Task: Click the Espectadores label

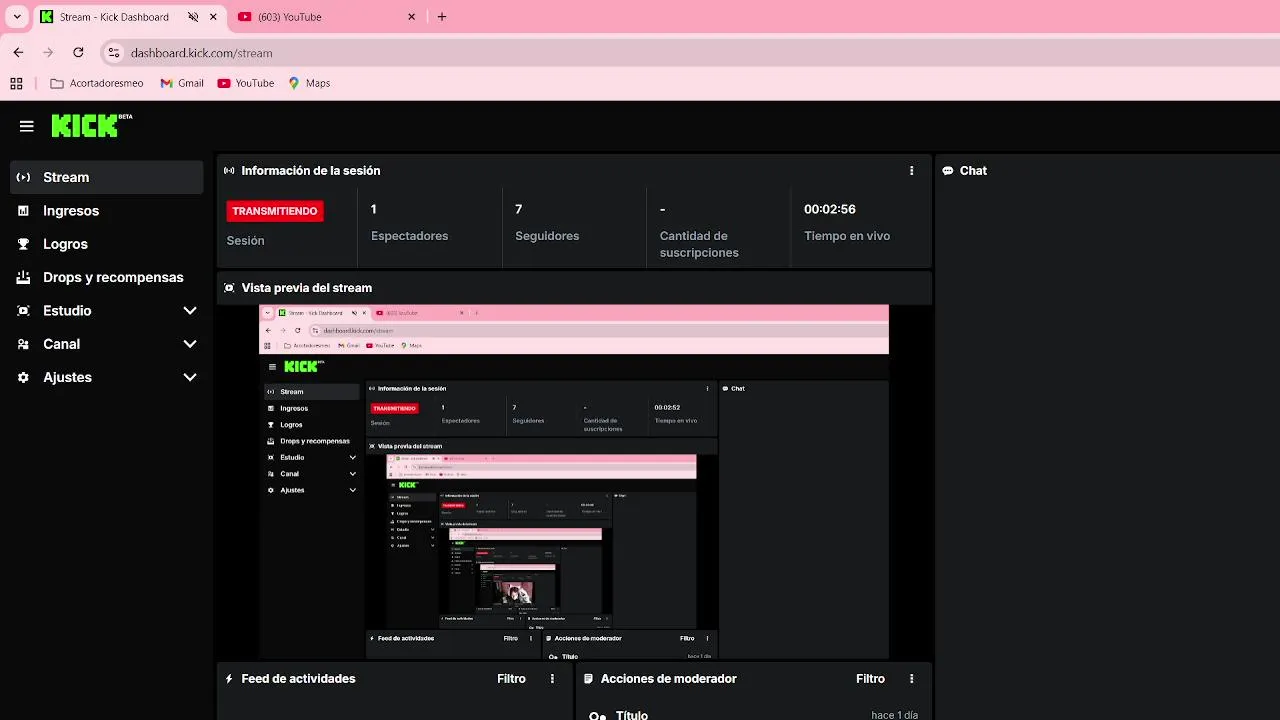Action: [410, 236]
